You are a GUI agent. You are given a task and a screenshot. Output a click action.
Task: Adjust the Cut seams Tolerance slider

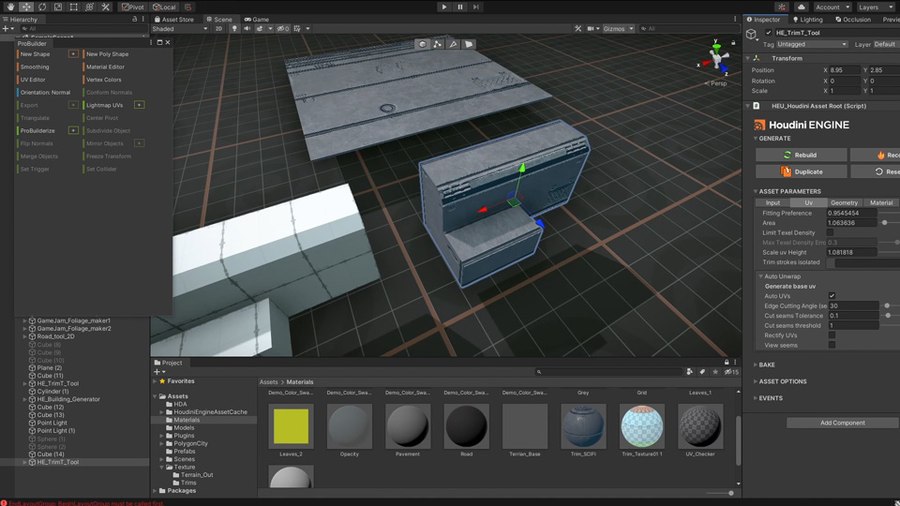888,316
